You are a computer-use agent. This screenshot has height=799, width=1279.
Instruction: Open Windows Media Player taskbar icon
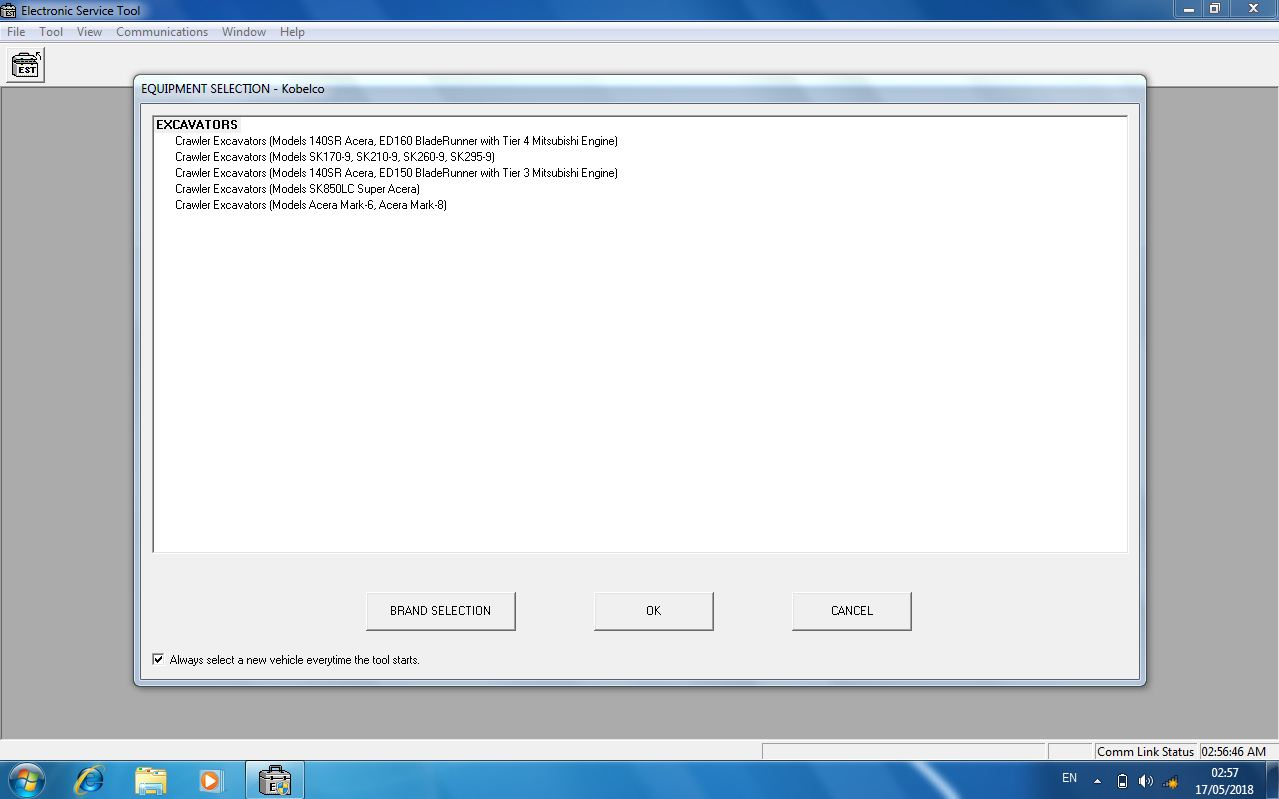[210, 780]
